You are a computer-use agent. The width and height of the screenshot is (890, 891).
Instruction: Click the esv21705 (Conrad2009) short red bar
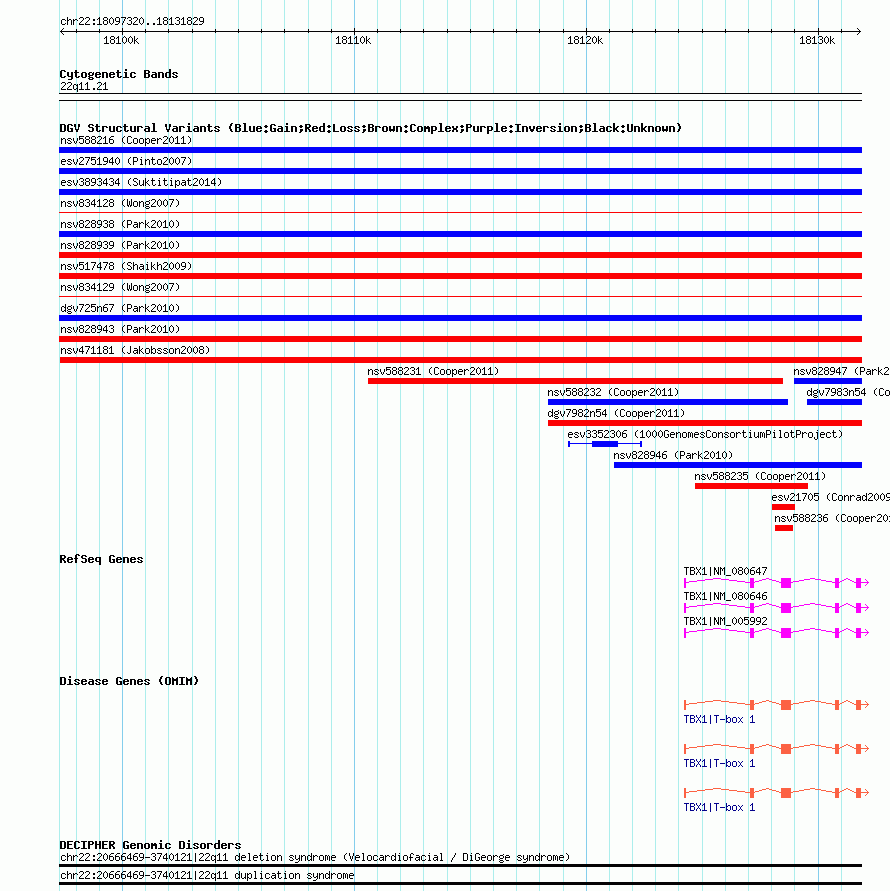coord(783,507)
